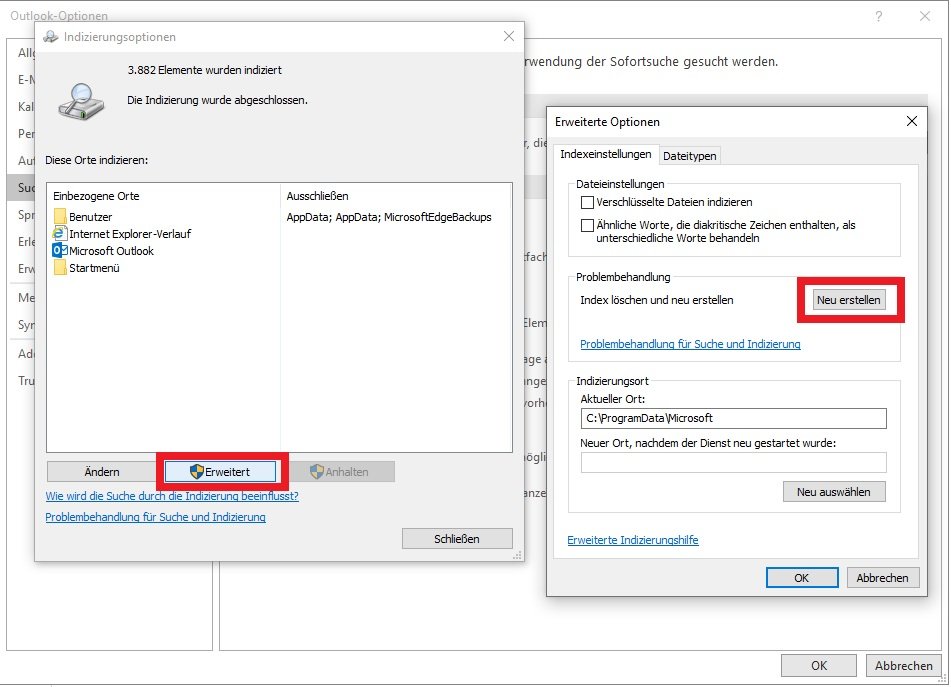
Task: Click the Neuer Ort input field
Action: pos(733,462)
